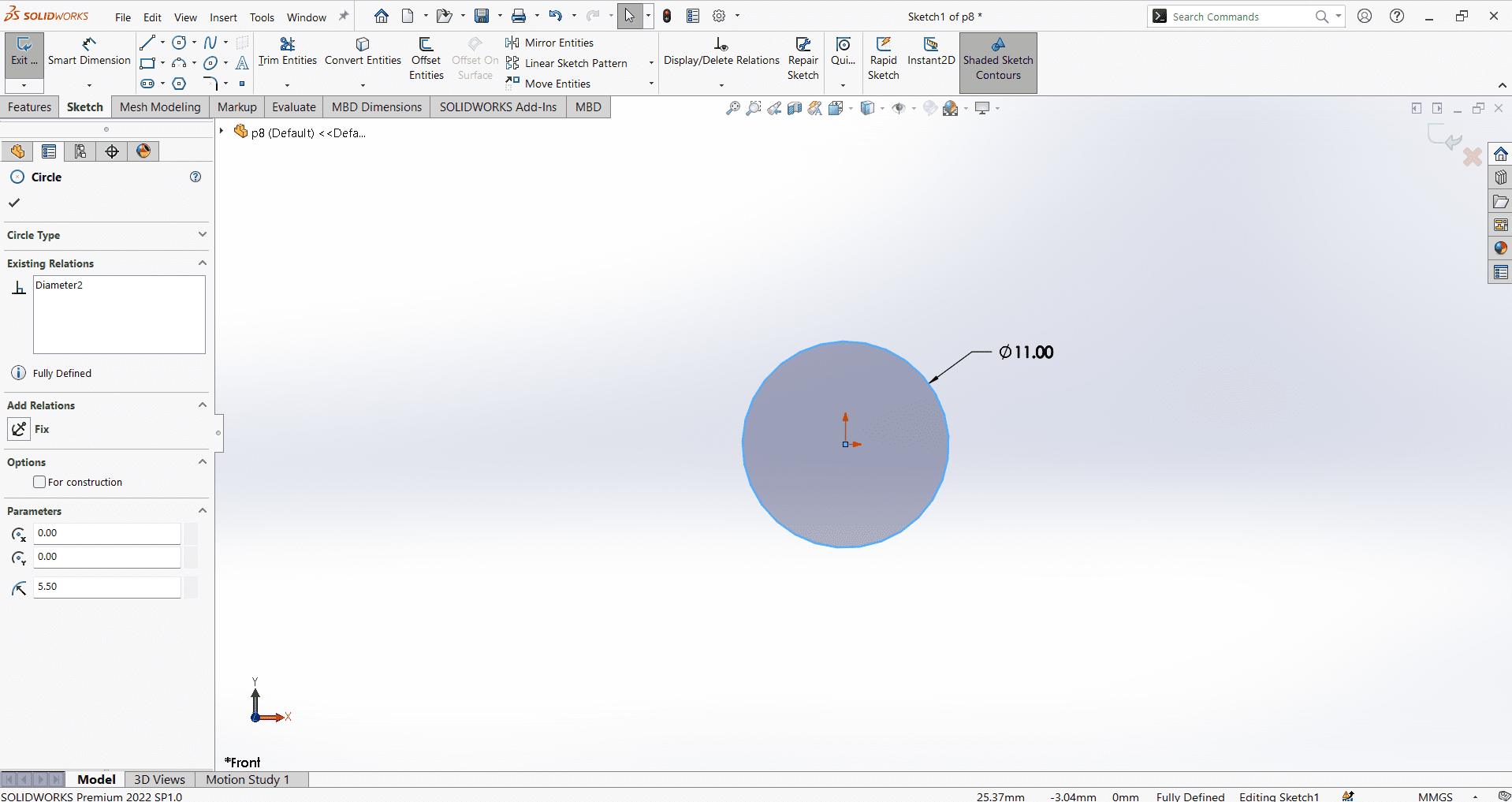Click the Exit Sketch icon
The height and width of the screenshot is (802, 1512).
tap(24, 53)
